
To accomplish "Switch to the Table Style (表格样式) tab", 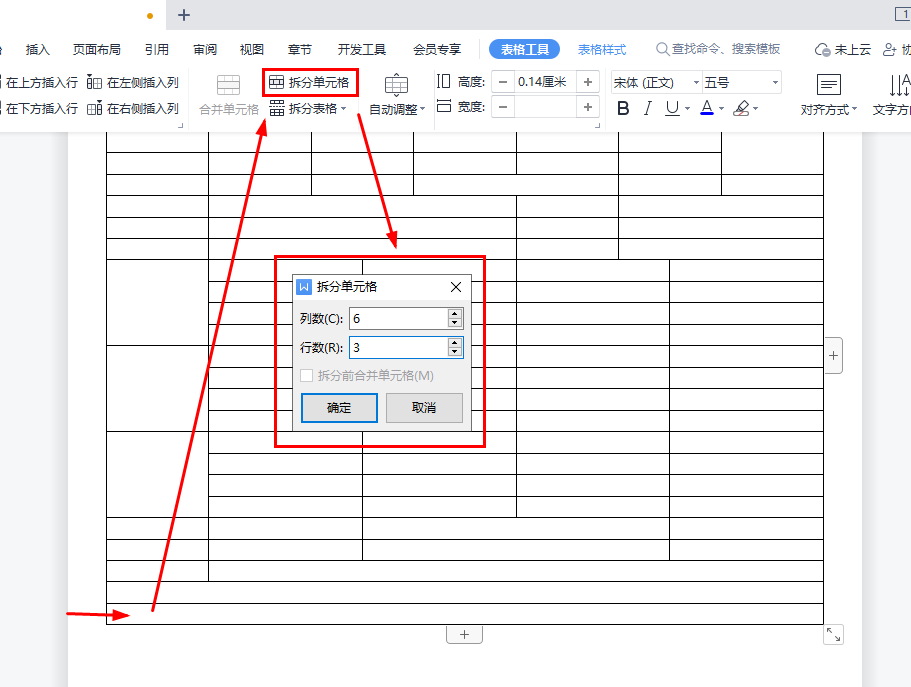I will tap(602, 49).
